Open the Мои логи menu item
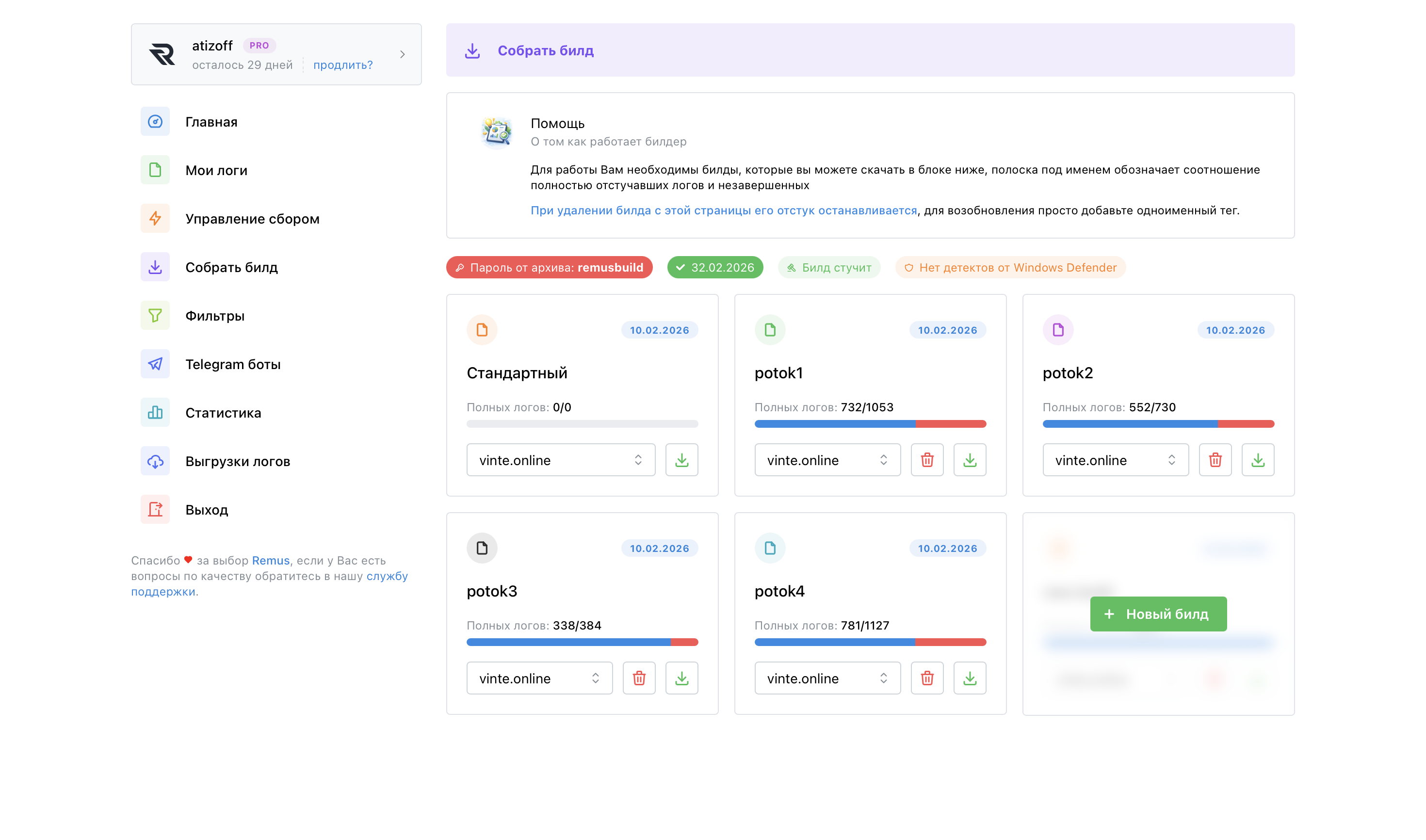Screen dimensions: 1426x840 point(216,170)
